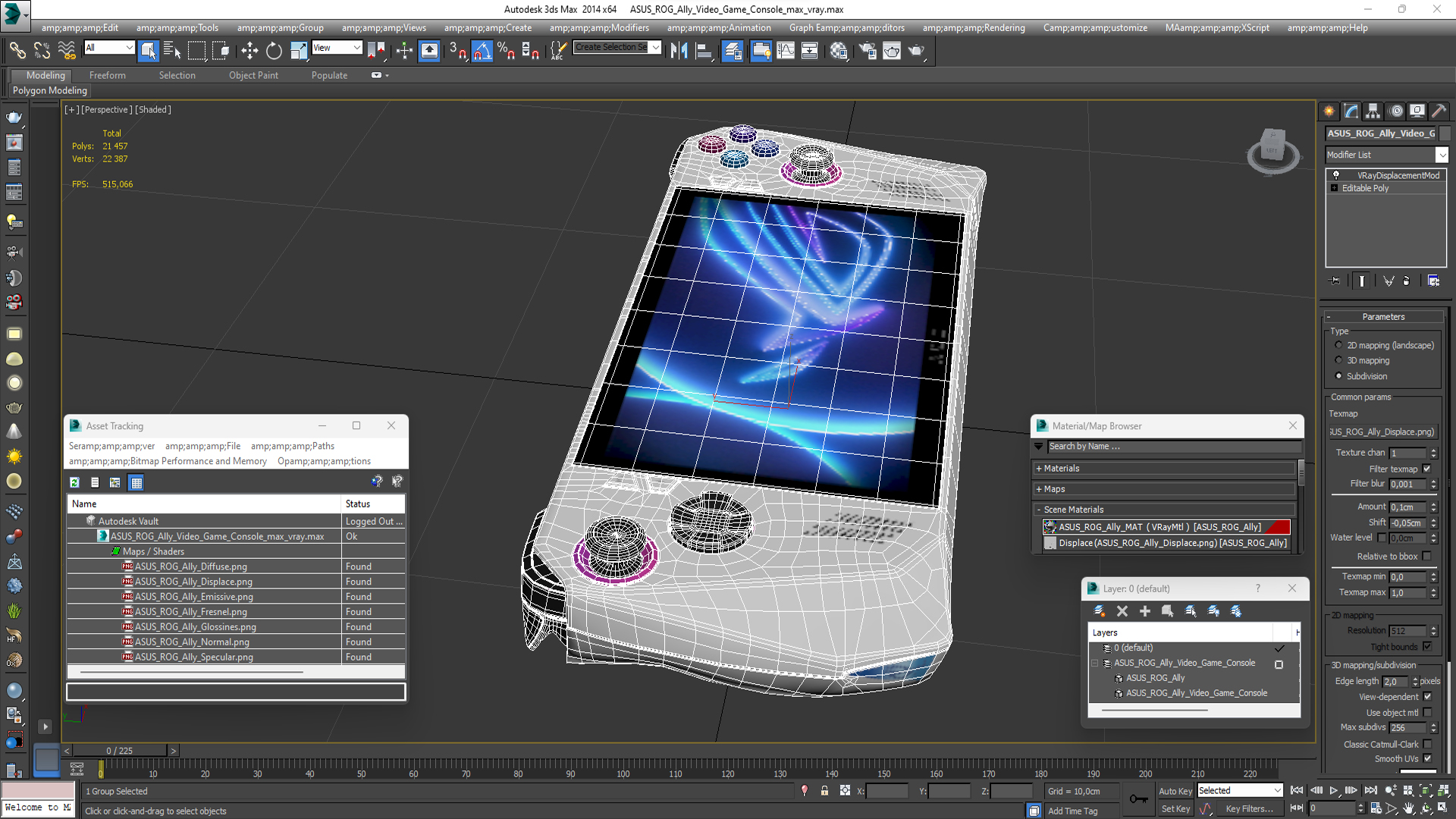Click the Select and Link icon
Viewport: 1456px width, 819px height.
click(17, 51)
